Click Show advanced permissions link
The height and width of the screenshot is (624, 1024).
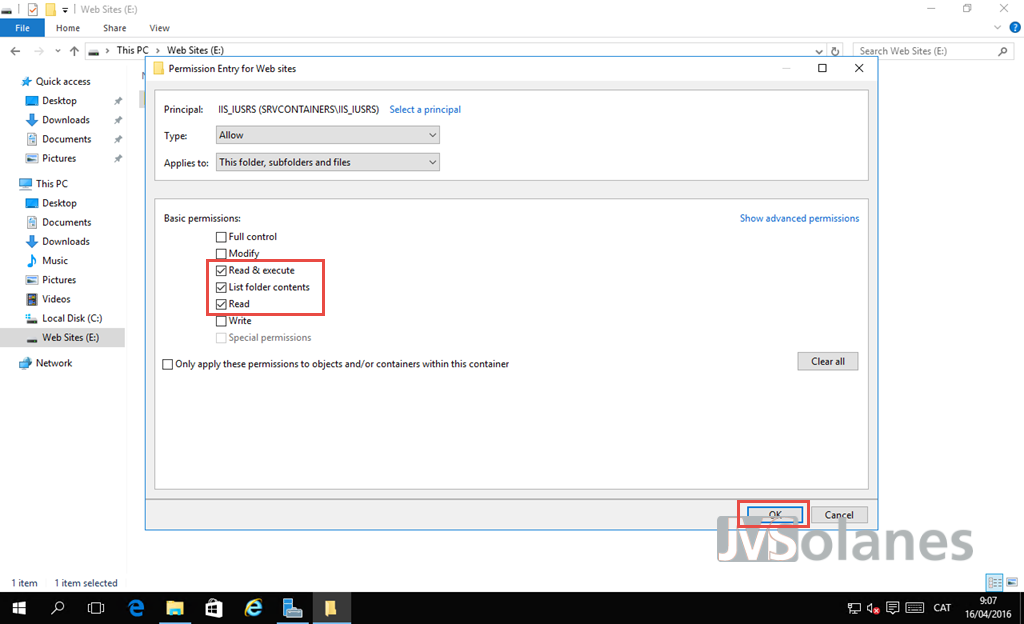point(799,218)
